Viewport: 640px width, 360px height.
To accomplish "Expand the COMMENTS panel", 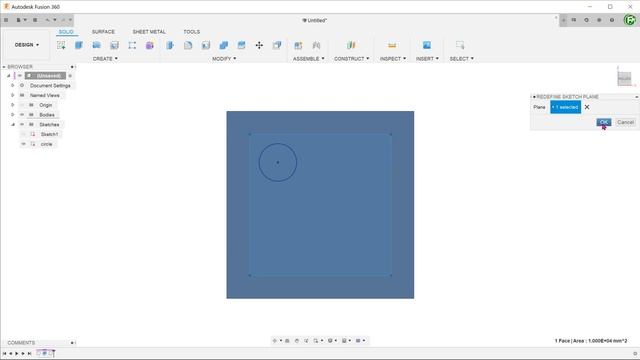I will pyautogui.click(x=72, y=343).
